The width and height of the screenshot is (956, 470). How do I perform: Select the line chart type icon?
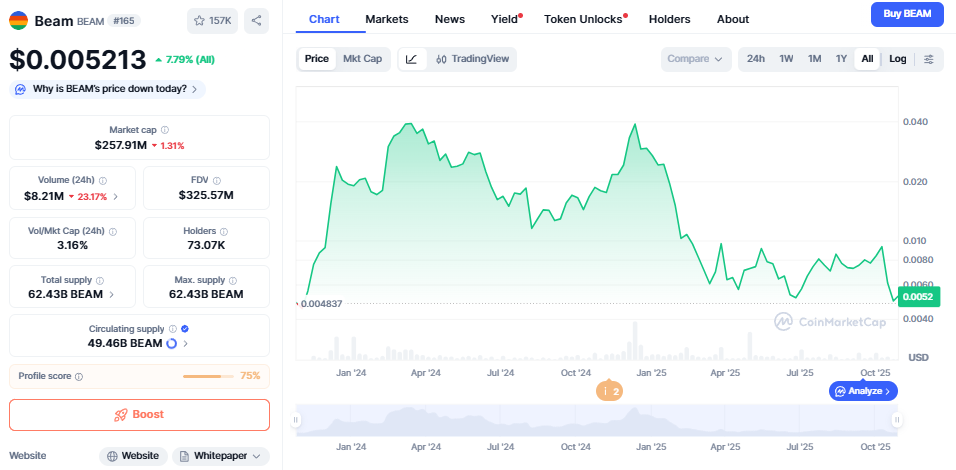point(412,59)
